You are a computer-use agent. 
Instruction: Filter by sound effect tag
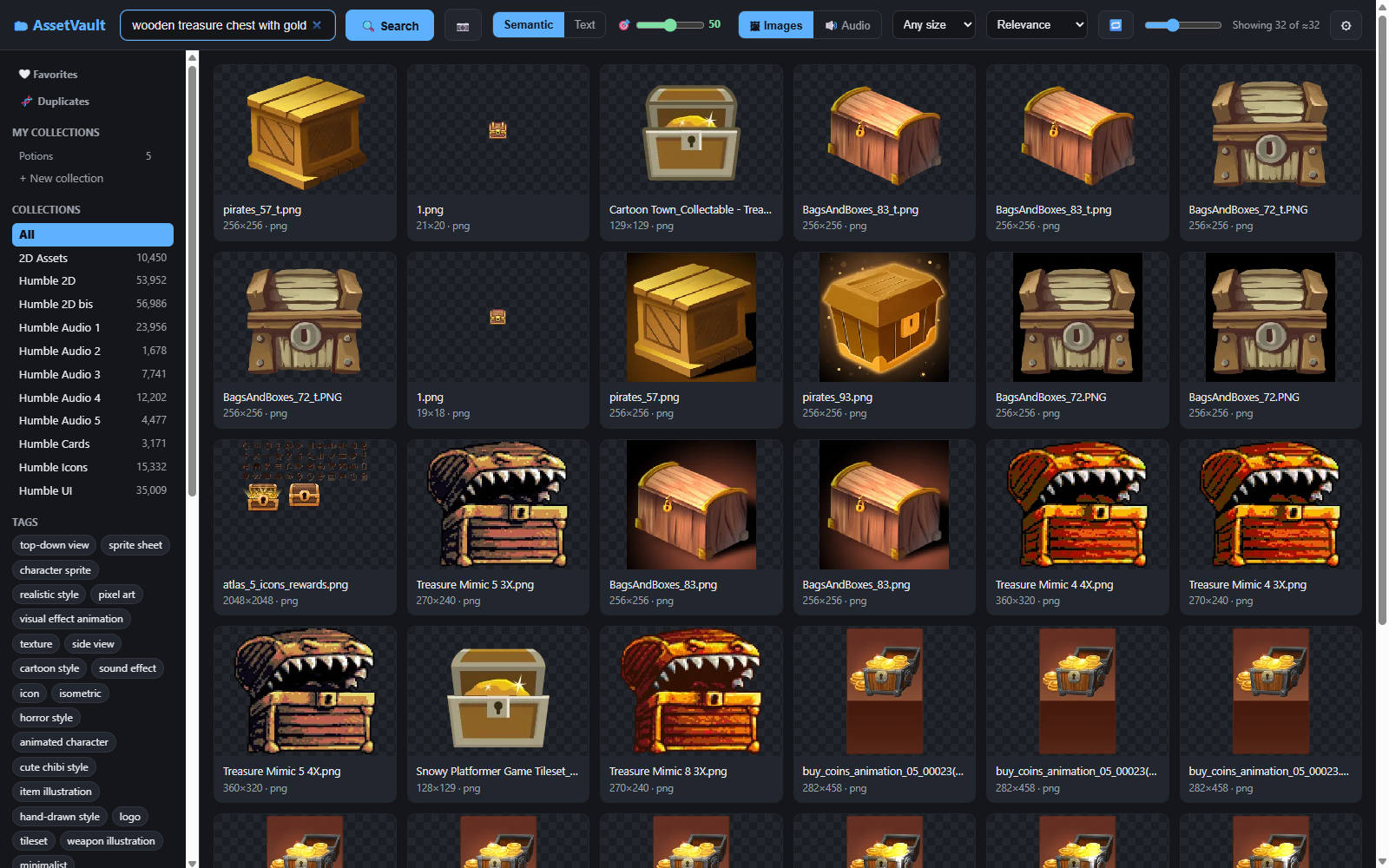pyautogui.click(x=128, y=668)
